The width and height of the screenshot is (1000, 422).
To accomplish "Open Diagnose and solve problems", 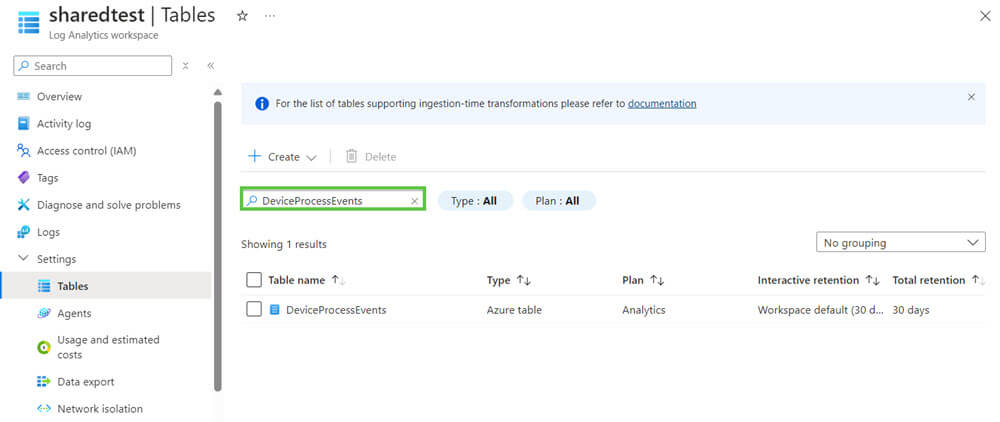I will coord(106,205).
